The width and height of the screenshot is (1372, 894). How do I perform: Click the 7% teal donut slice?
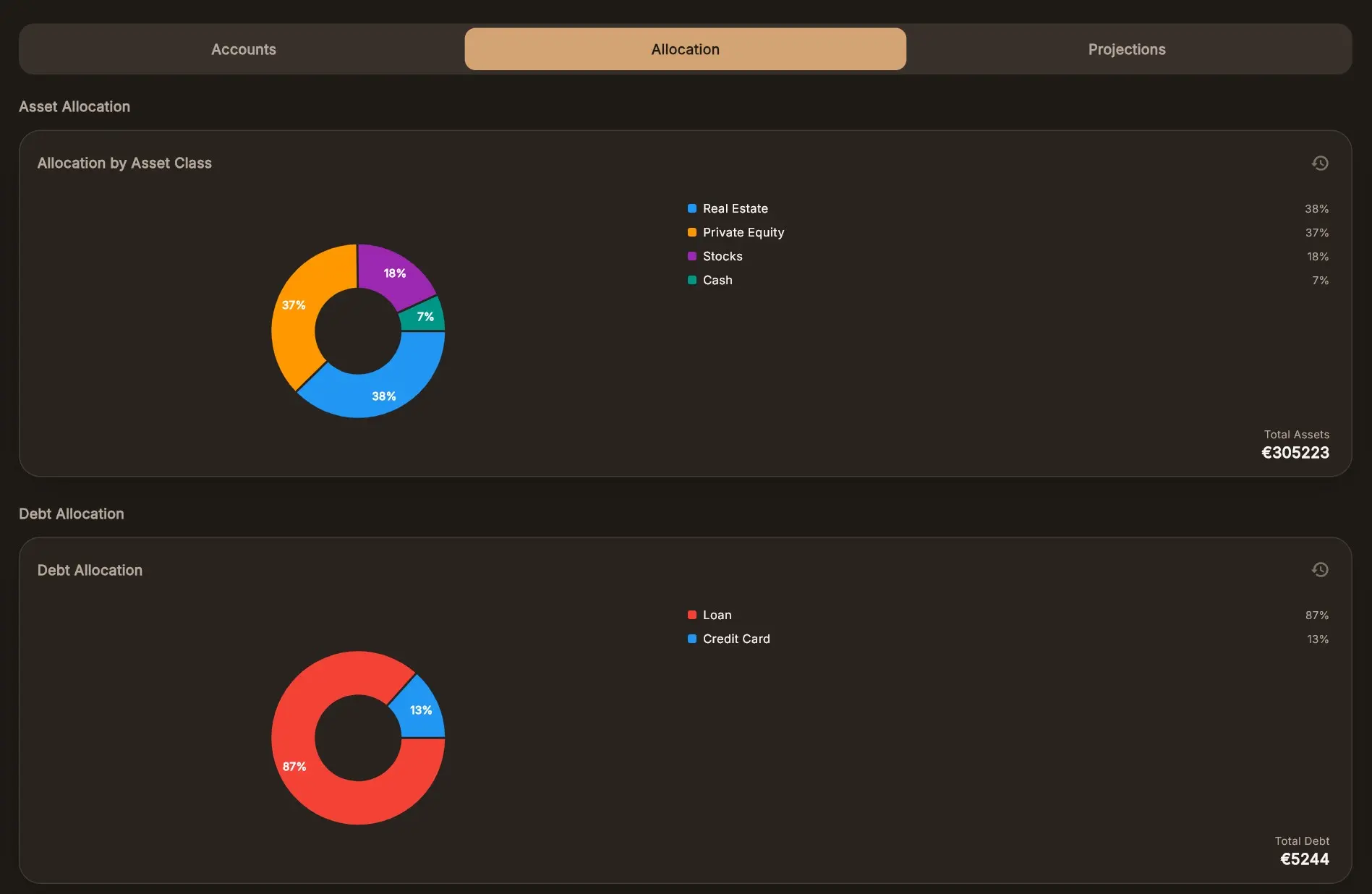coord(425,316)
